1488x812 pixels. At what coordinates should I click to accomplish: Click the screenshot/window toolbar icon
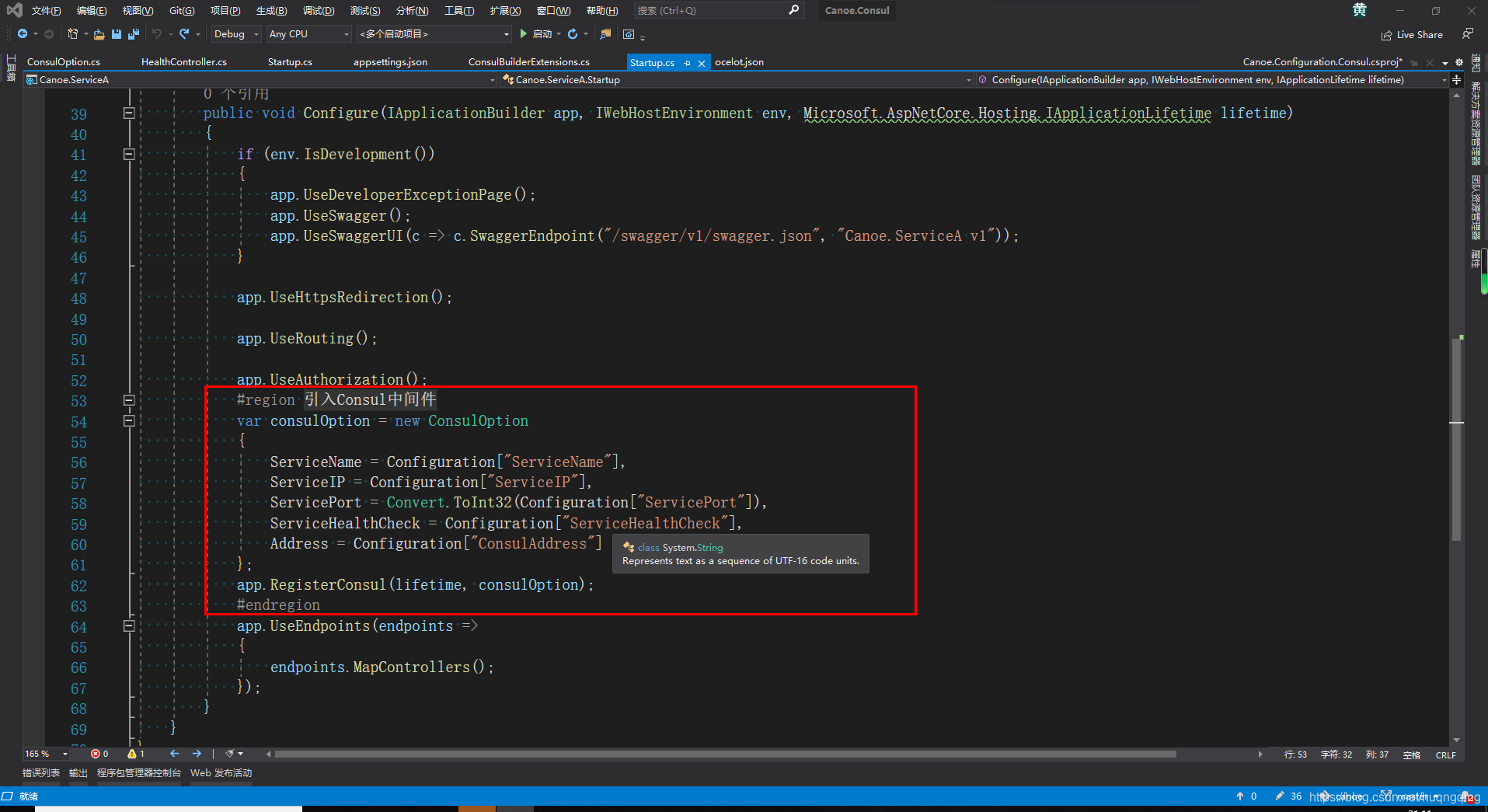click(x=629, y=33)
